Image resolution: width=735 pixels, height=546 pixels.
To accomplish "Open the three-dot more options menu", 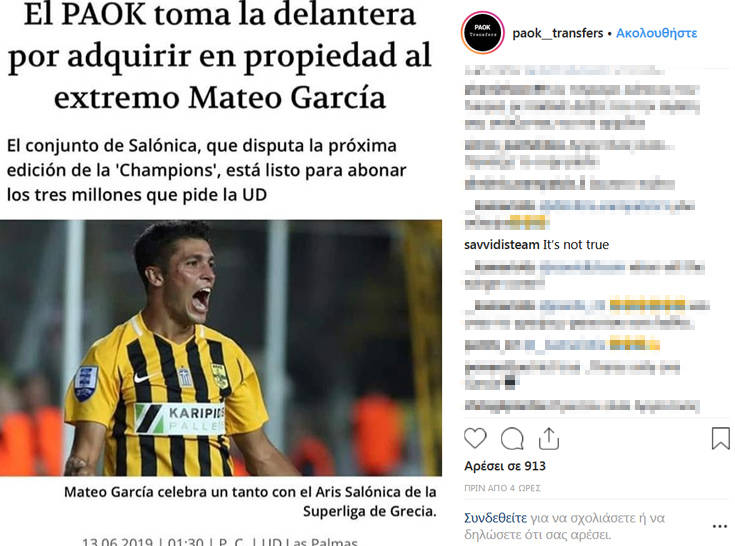I will point(720,526).
